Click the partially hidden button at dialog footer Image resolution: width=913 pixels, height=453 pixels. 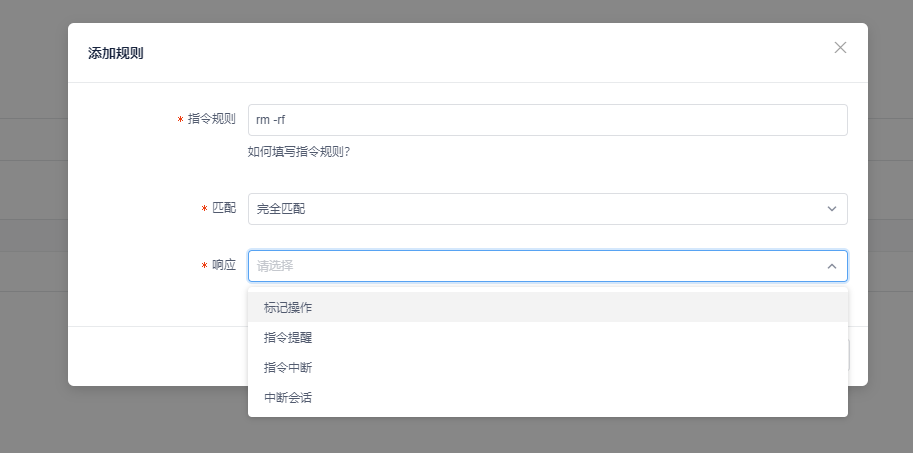849,355
